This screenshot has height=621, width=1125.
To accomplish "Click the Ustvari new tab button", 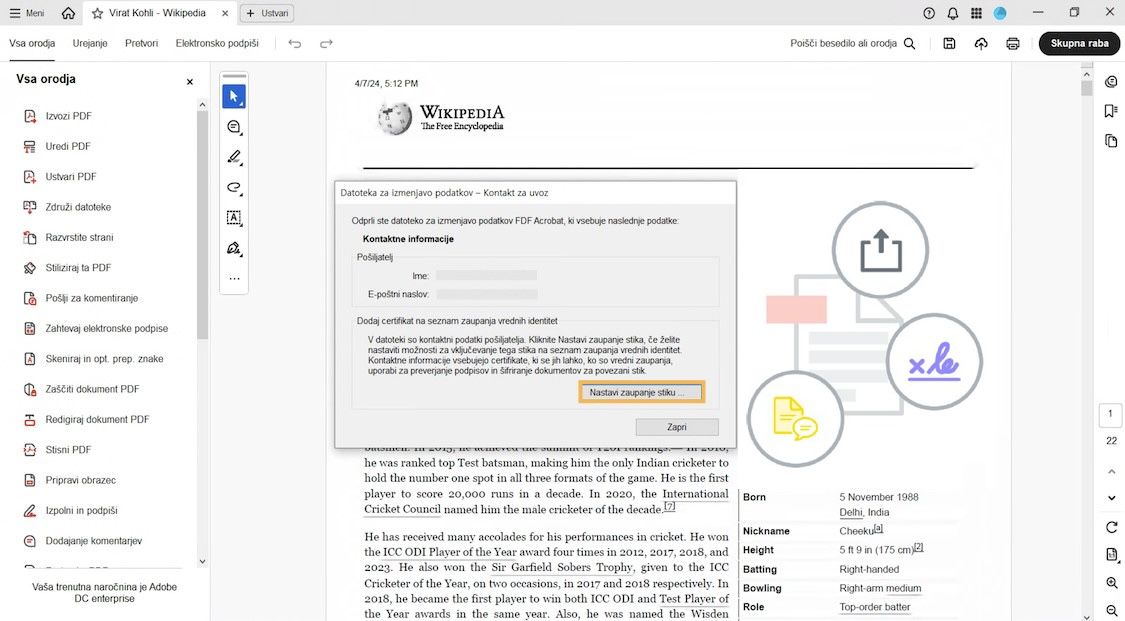I will (x=268, y=13).
